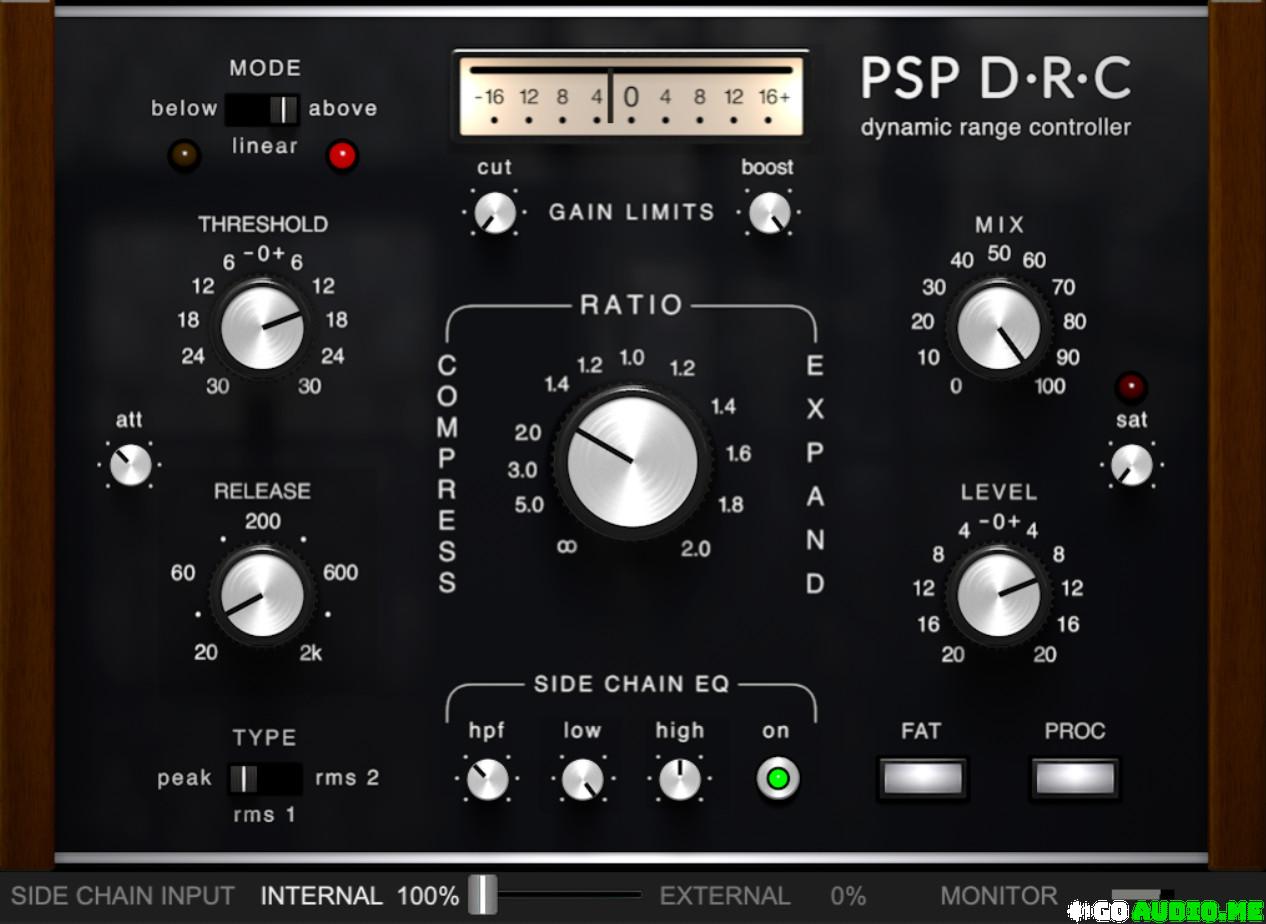Viewport: 1266px width, 924px height.
Task: Click the LEVEL knob
Action: coord(999,596)
